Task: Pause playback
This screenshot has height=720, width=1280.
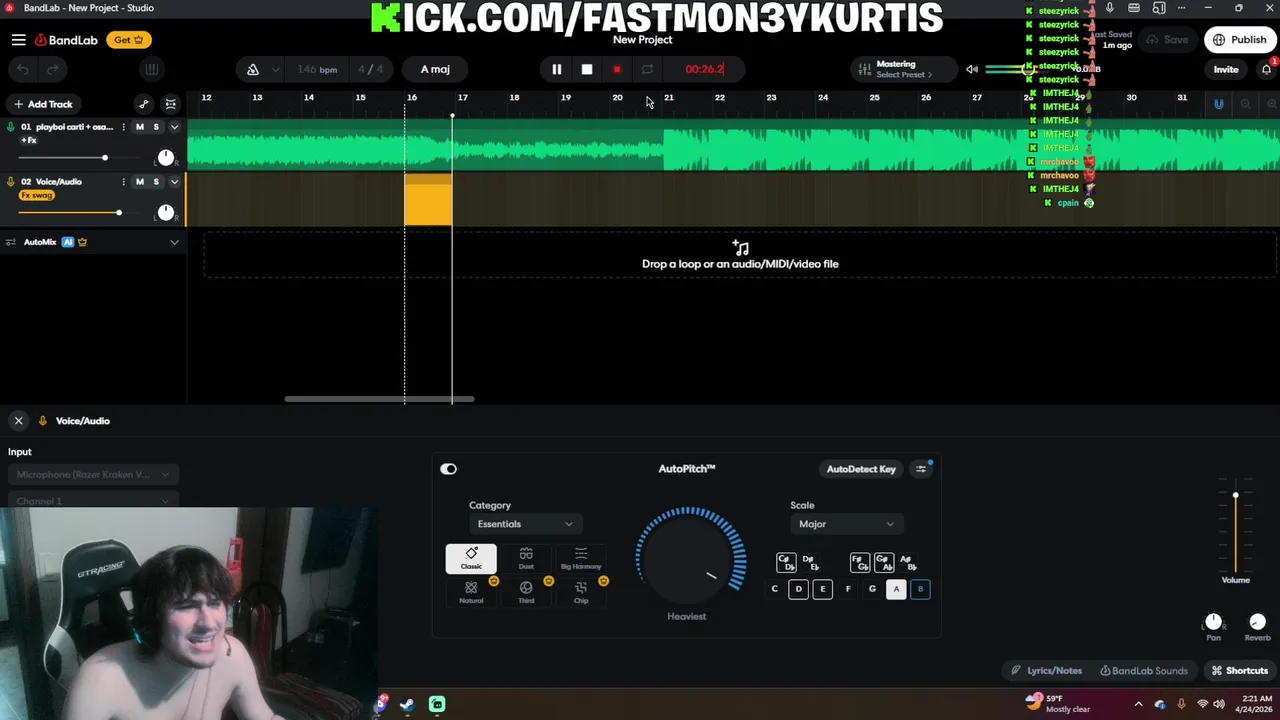Action: [x=557, y=69]
